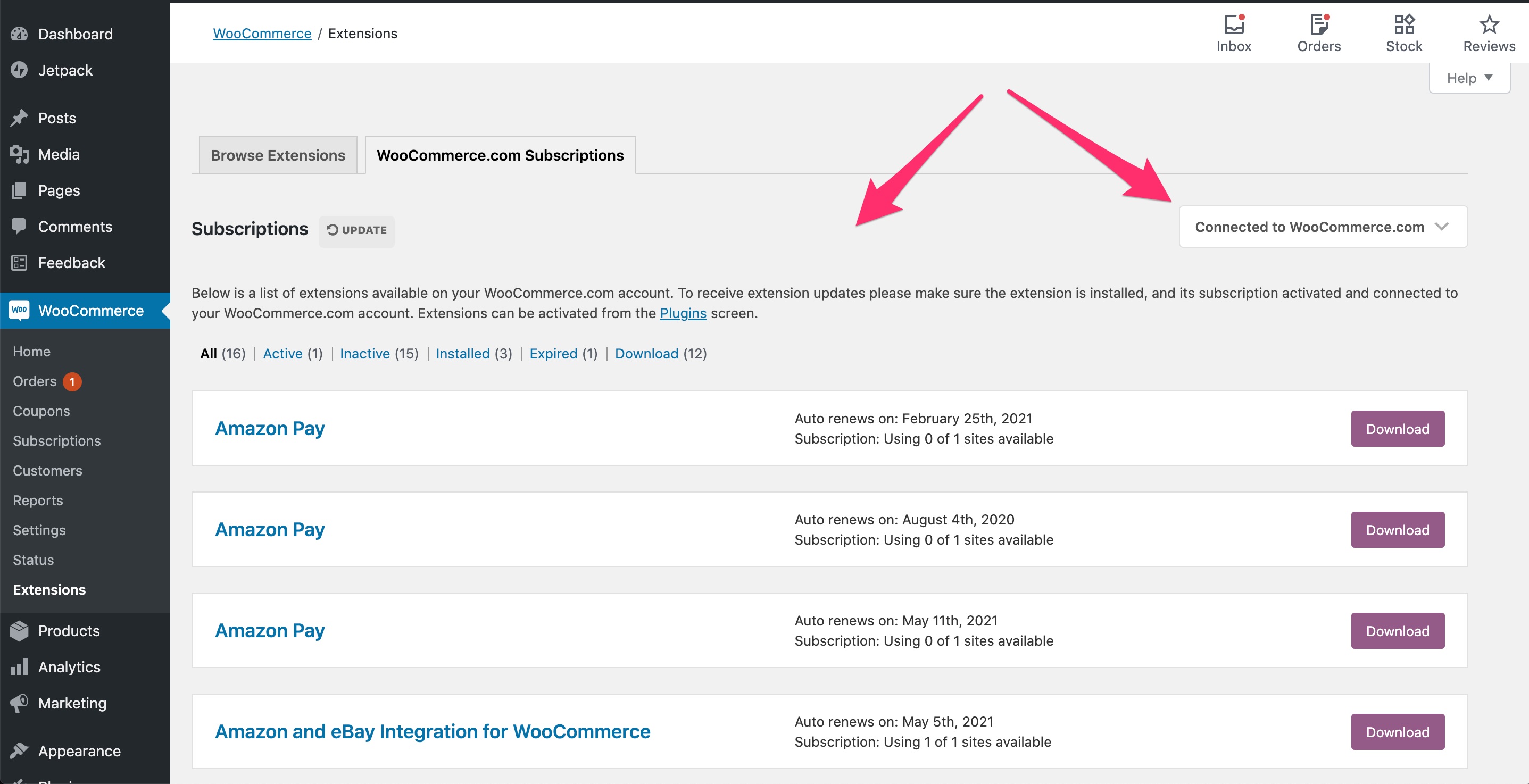Open the Plugins screen link

pos(683,313)
